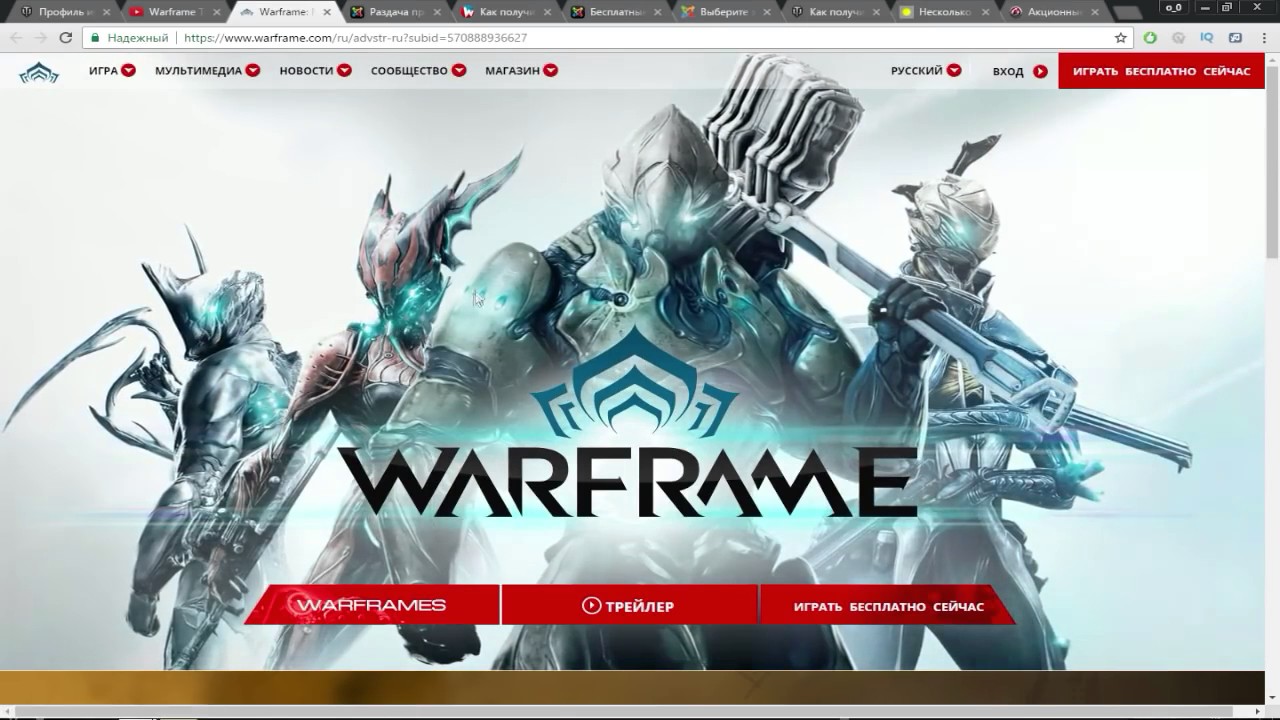Open the IQ browser extension
1280x720 pixels.
coord(1207,38)
